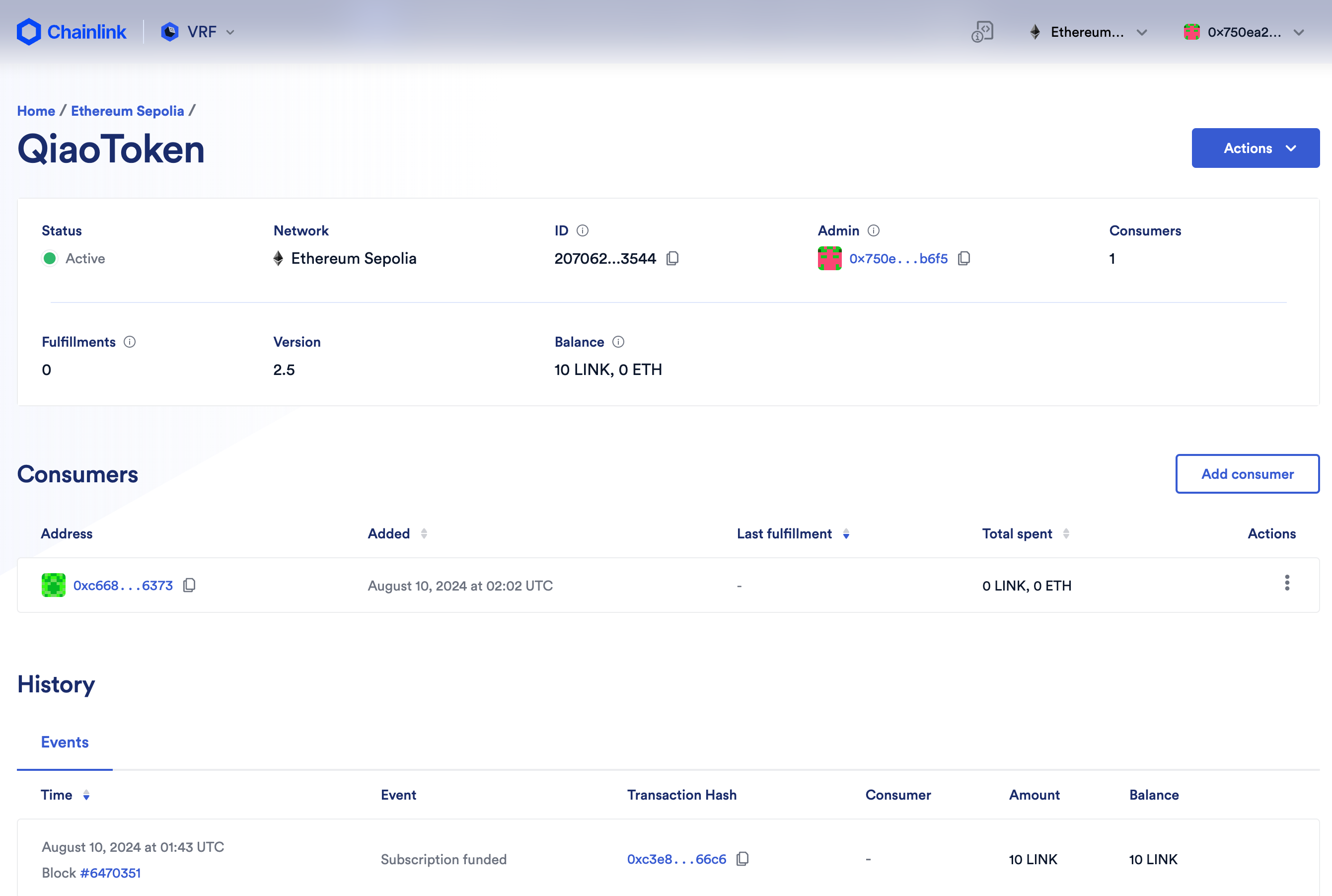Open the consumer row three-dot actions menu
Viewport: 1332px width, 896px height.
[1287, 583]
